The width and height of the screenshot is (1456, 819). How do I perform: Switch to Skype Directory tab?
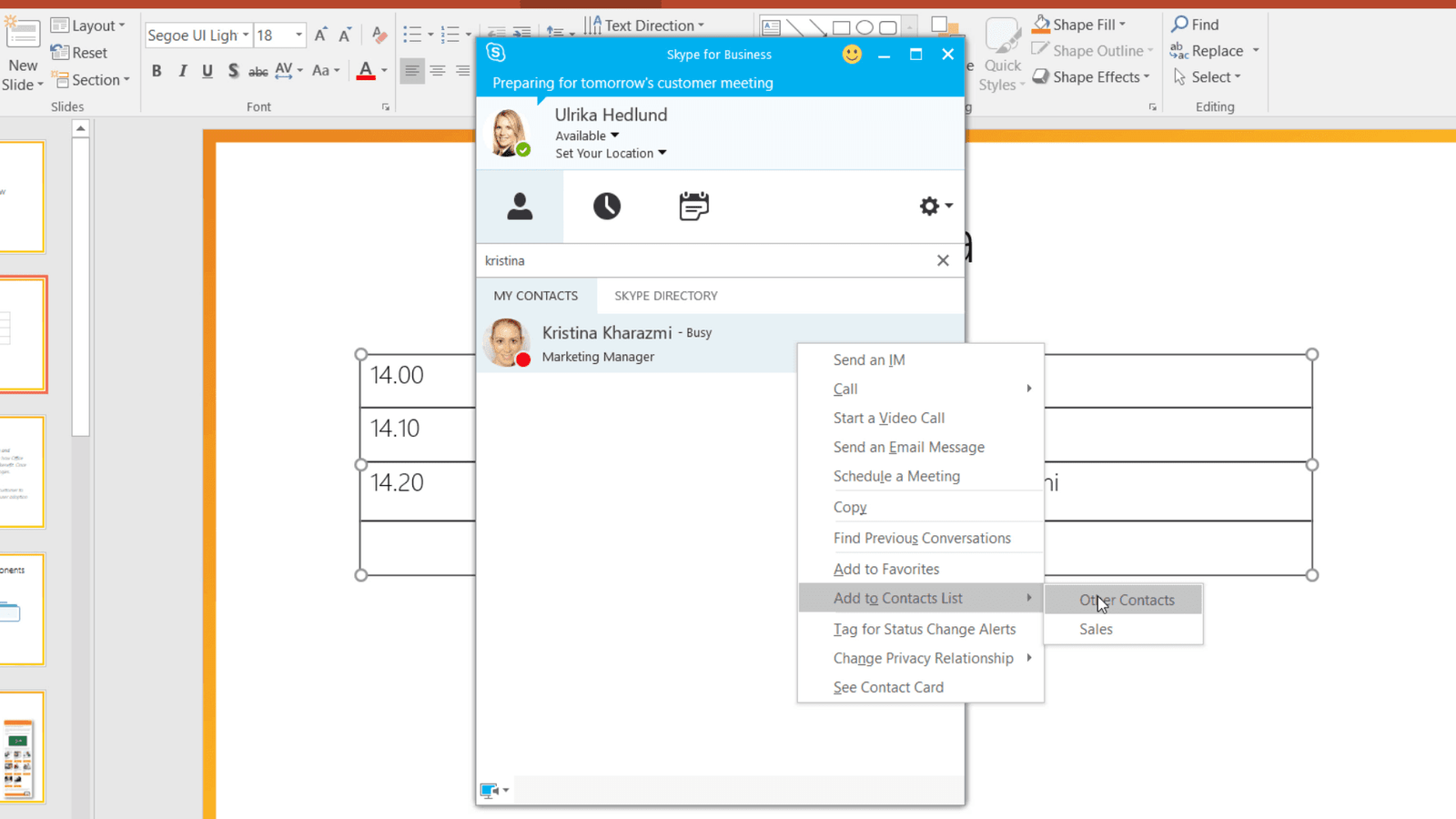(665, 296)
